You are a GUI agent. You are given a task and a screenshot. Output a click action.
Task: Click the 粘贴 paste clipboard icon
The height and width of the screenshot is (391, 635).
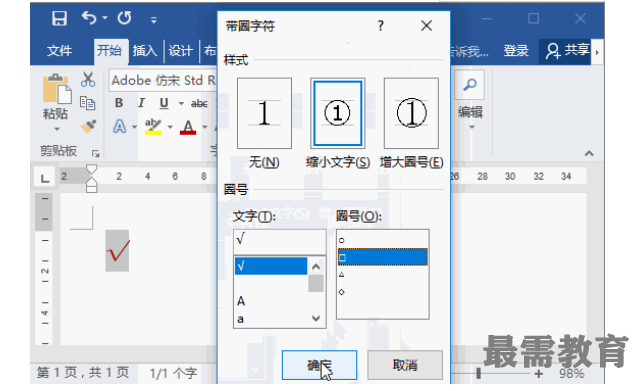tap(57, 89)
